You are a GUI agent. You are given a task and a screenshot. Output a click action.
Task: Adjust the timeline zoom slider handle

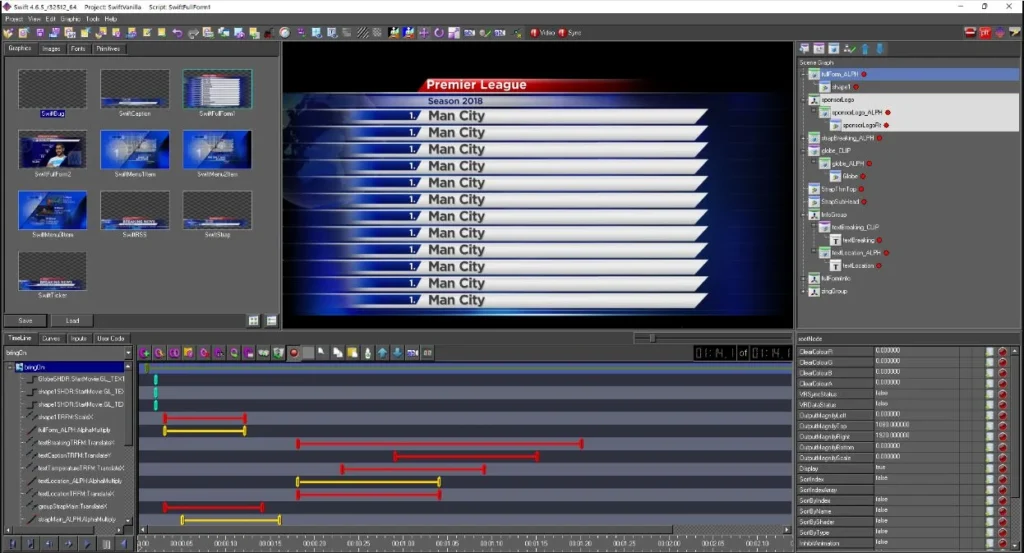[x=652, y=338]
